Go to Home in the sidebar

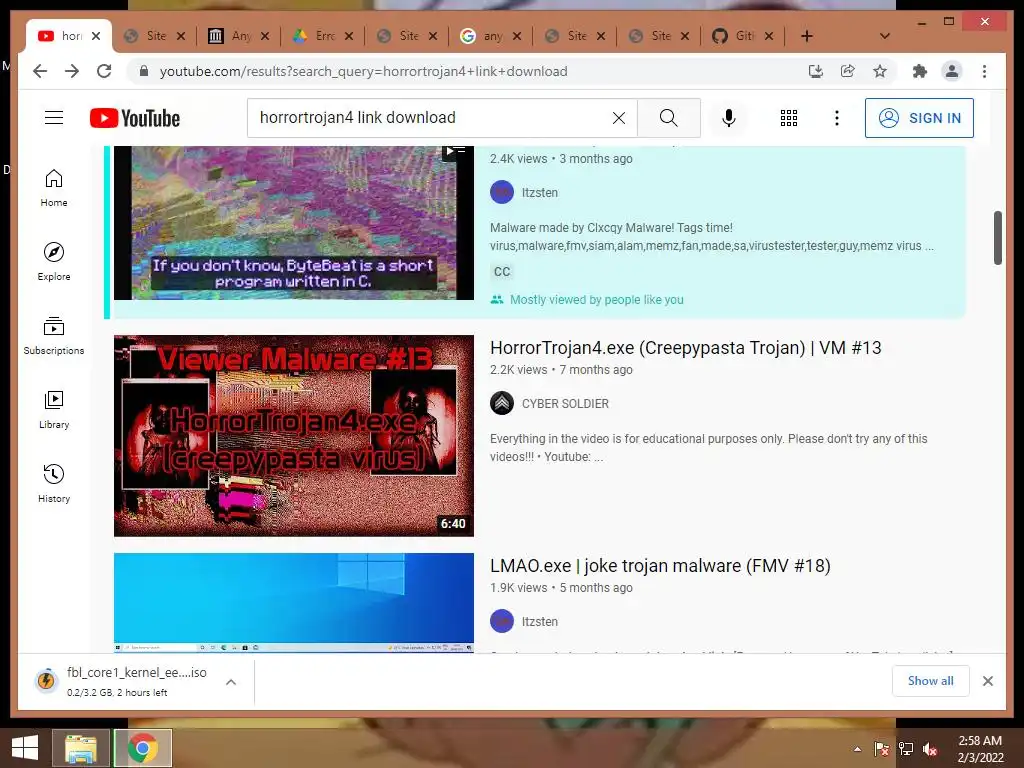point(54,188)
